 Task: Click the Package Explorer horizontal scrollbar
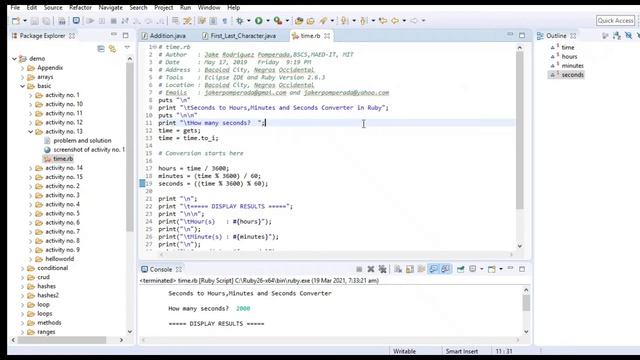coord(61,340)
